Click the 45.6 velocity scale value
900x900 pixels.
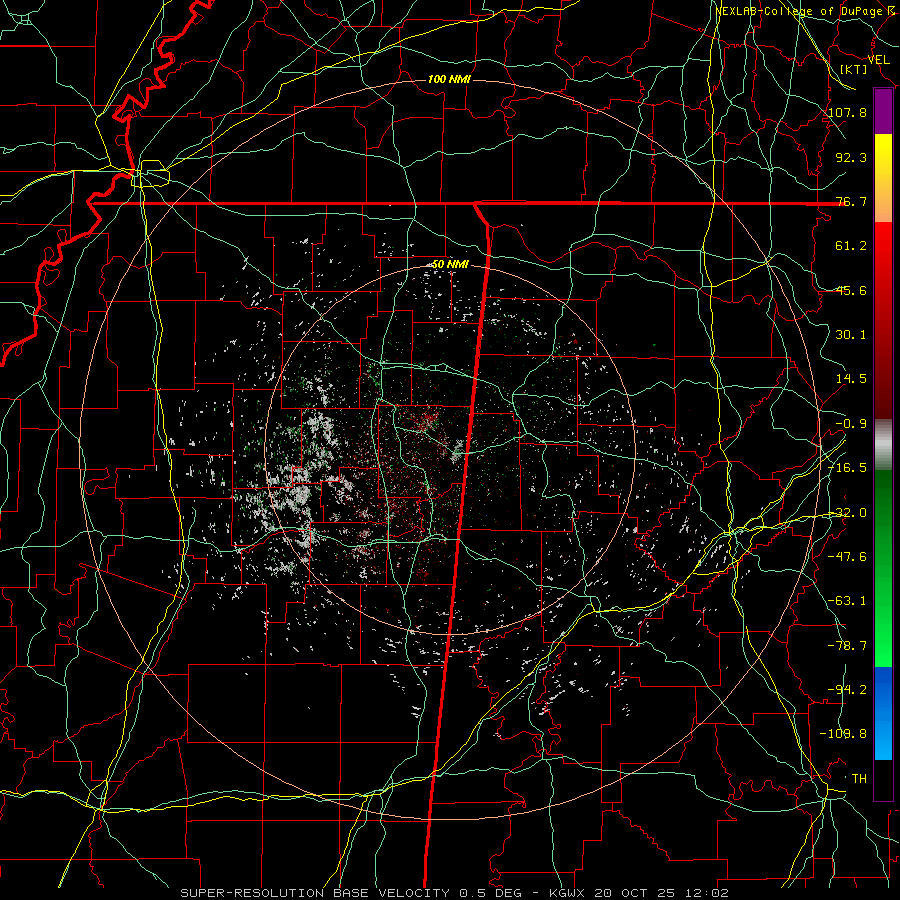click(x=851, y=290)
